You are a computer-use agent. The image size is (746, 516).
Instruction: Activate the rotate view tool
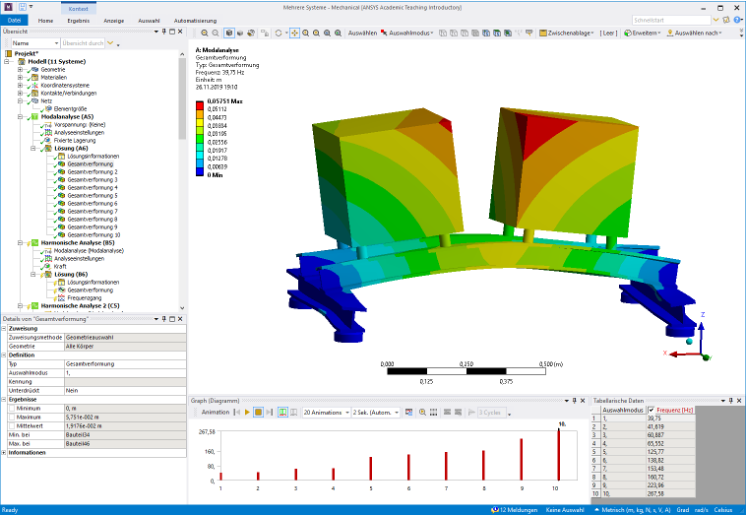(x=279, y=33)
